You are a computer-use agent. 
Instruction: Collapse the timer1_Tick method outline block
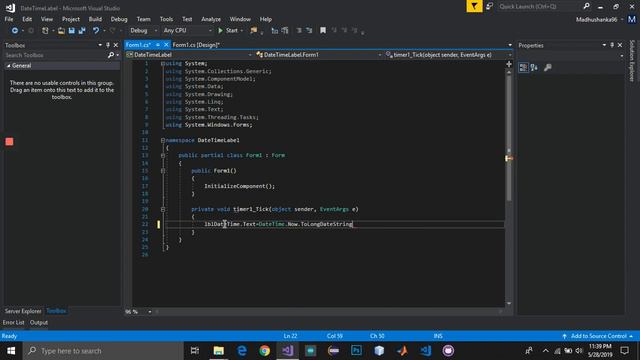tap(163, 209)
